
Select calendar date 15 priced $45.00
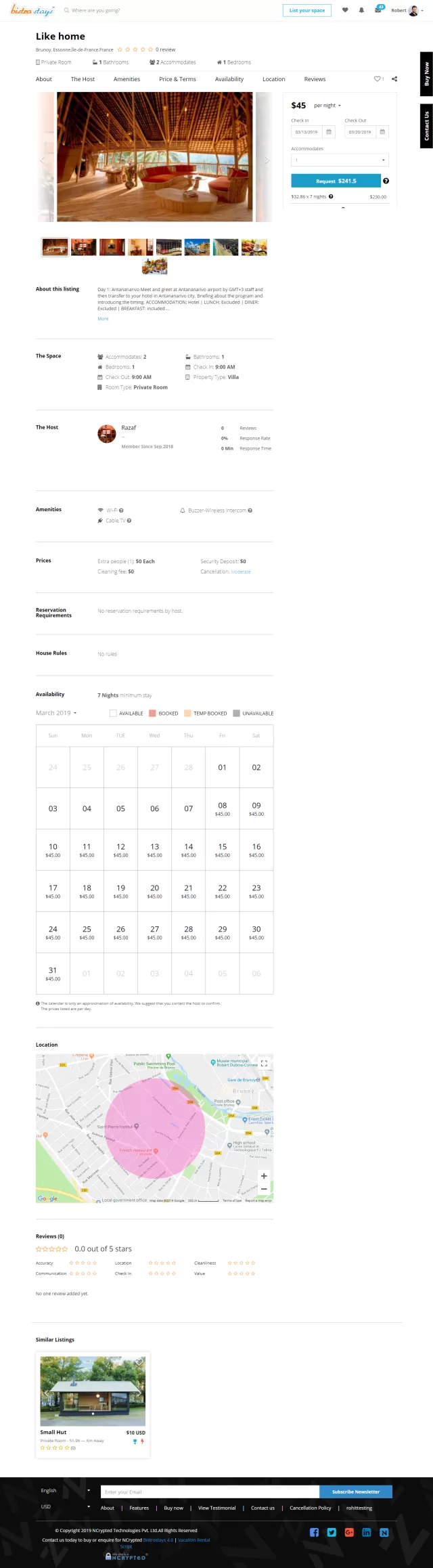coord(223,850)
